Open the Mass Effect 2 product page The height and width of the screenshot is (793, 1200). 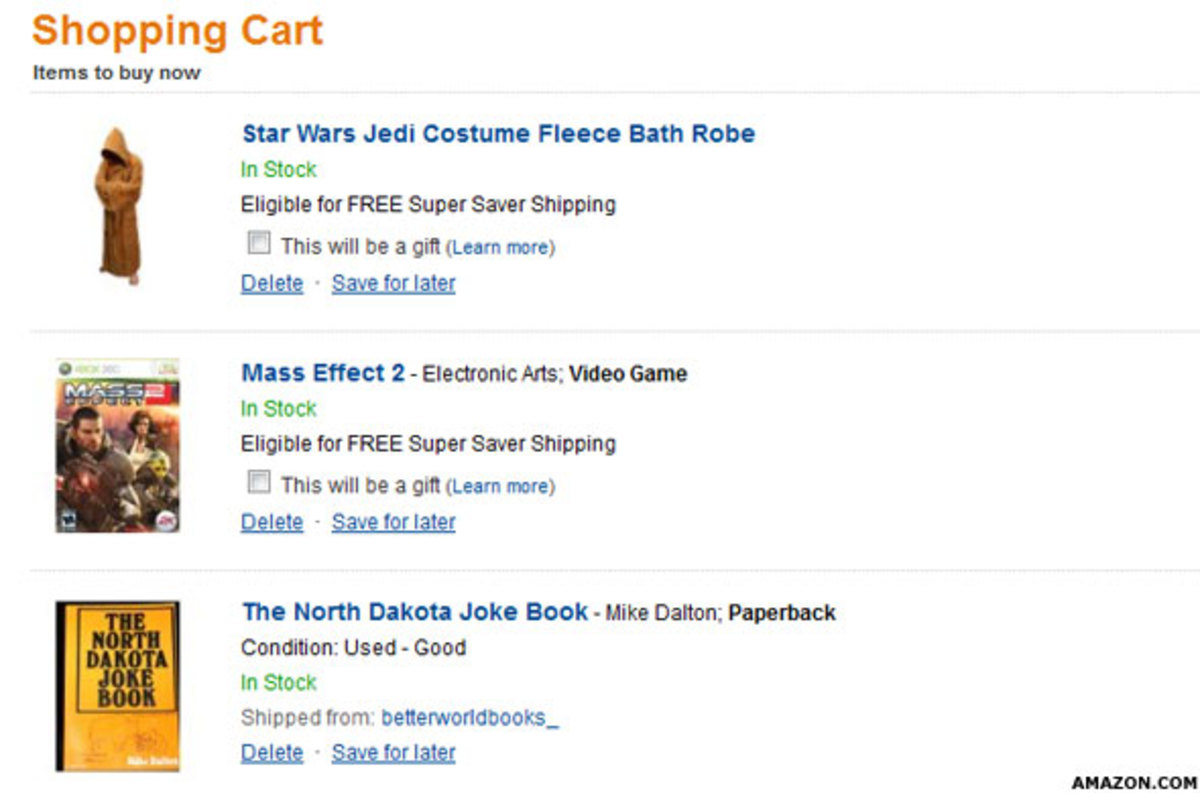[323, 373]
